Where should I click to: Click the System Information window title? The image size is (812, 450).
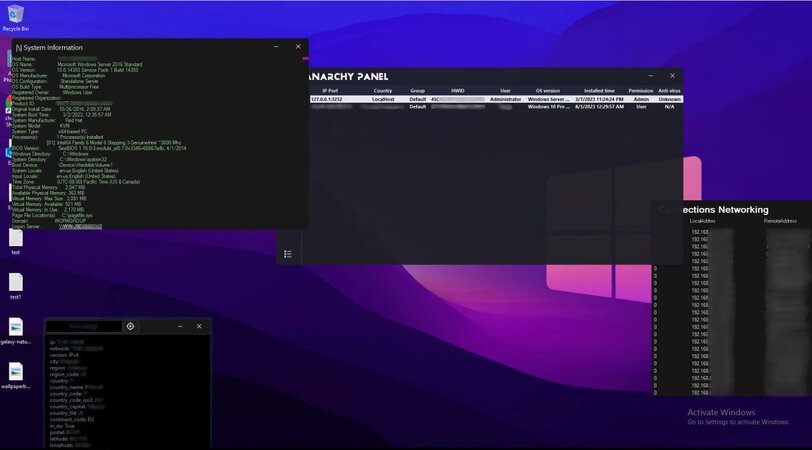point(53,48)
